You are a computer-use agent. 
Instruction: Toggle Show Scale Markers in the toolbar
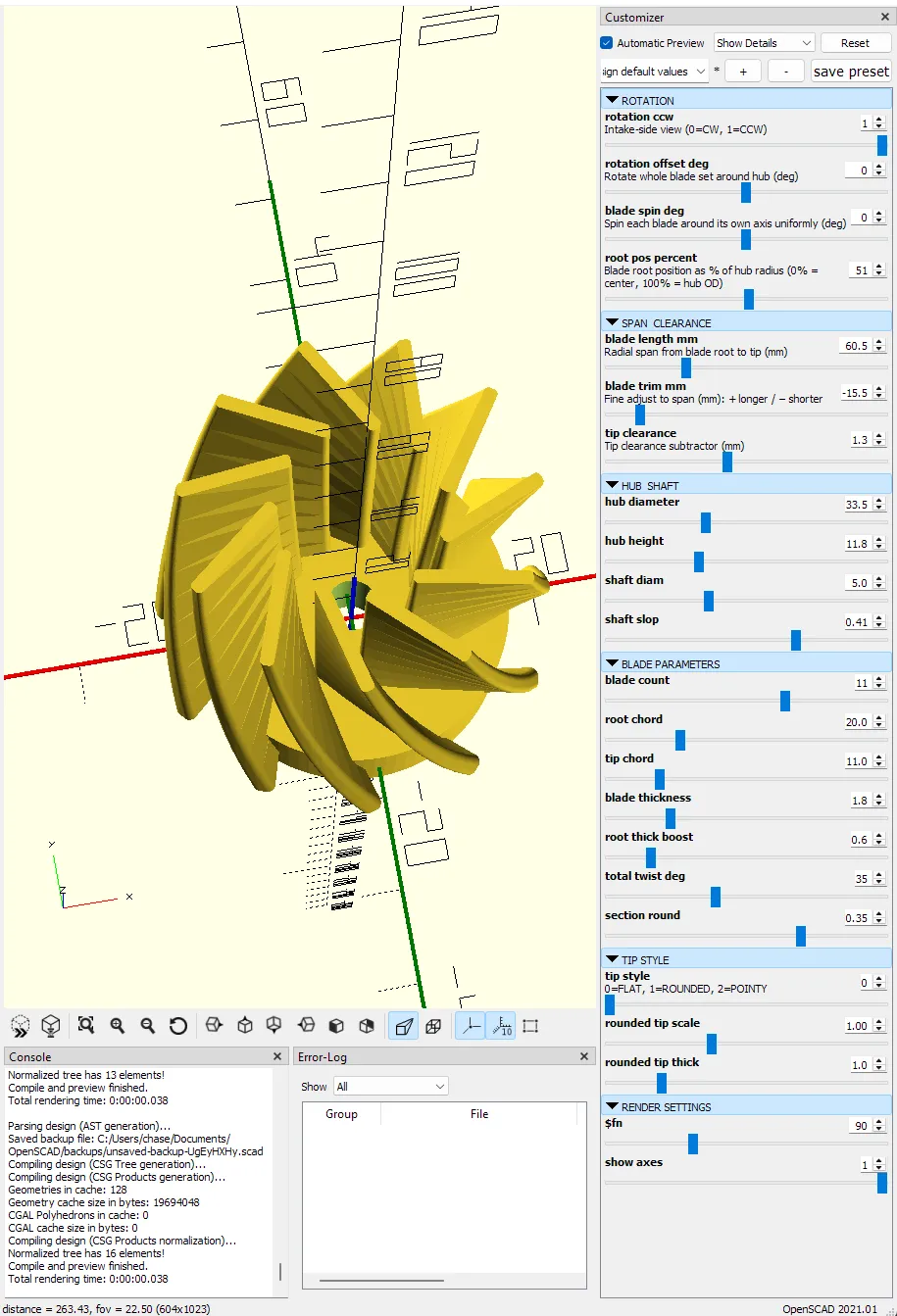pos(501,1026)
